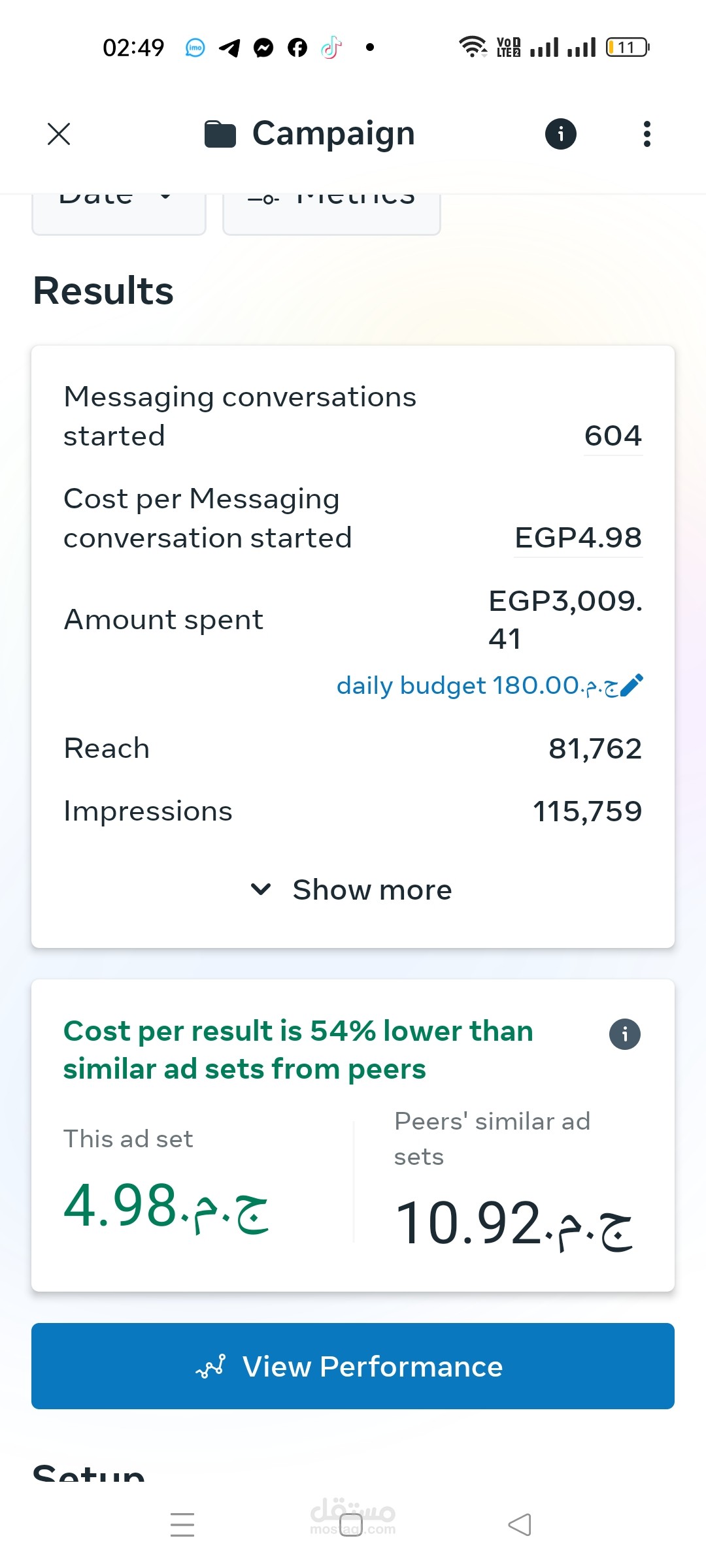Screen dimensions: 706x1568
Task: Tap the Campaign title text
Action: click(x=333, y=134)
